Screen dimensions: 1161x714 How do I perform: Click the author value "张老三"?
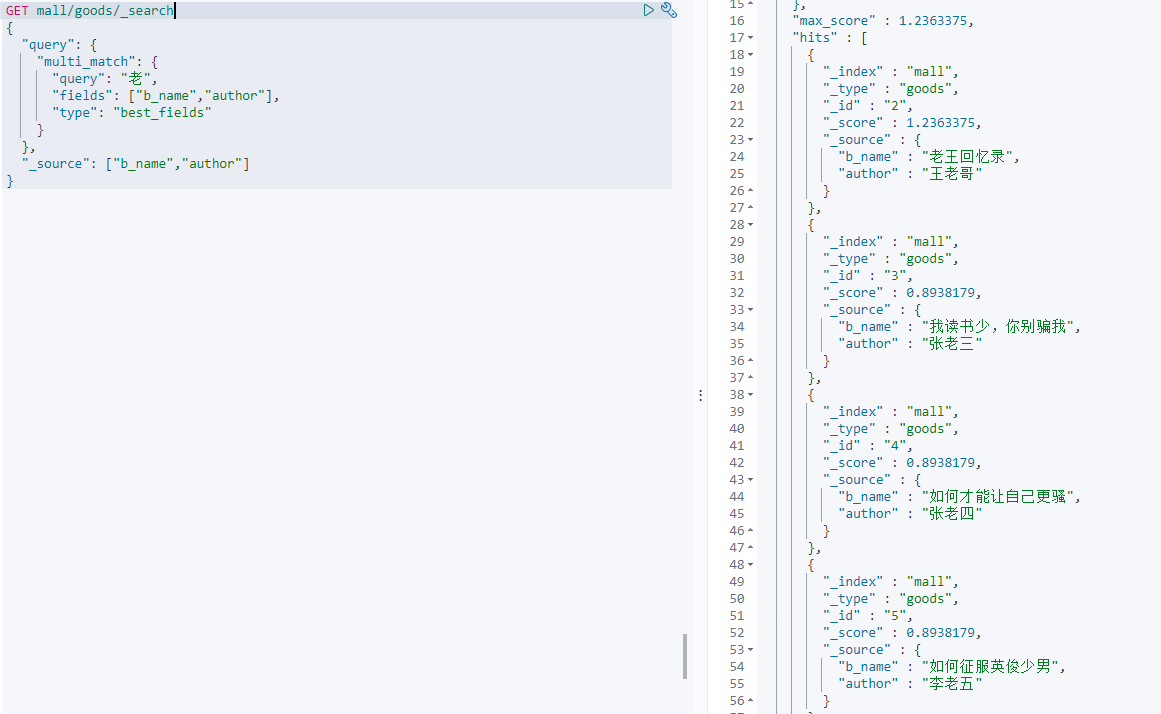952,344
